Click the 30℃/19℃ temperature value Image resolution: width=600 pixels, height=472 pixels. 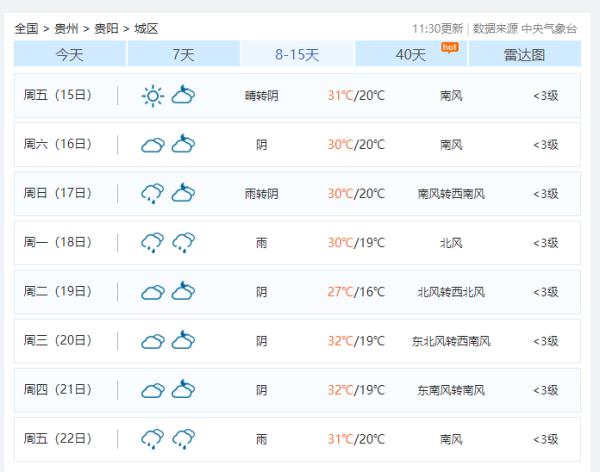pos(356,243)
